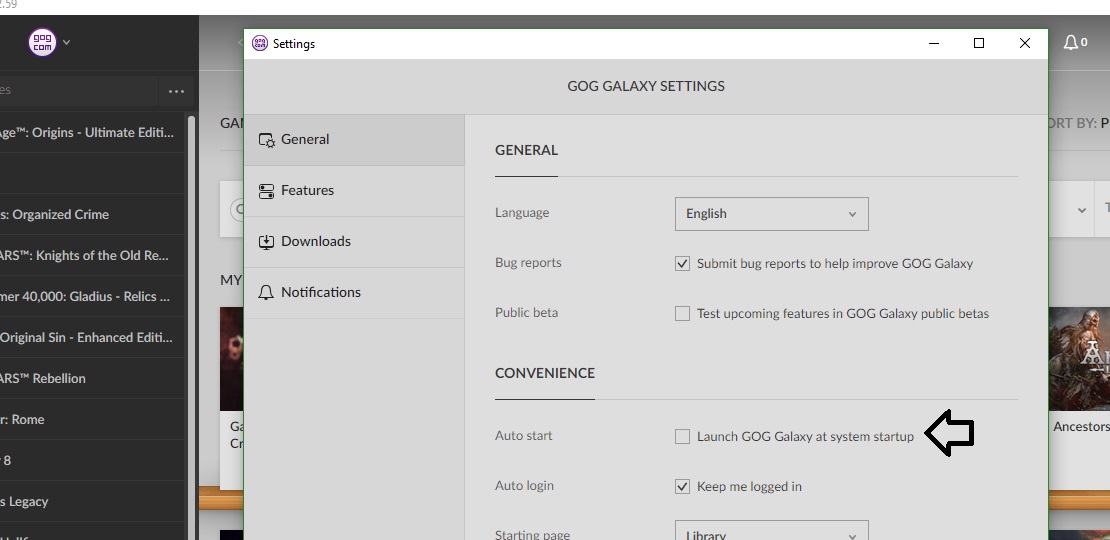The width and height of the screenshot is (1110, 540).
Task: Enable Test upcoming features public betas
Action: [682, 314]
